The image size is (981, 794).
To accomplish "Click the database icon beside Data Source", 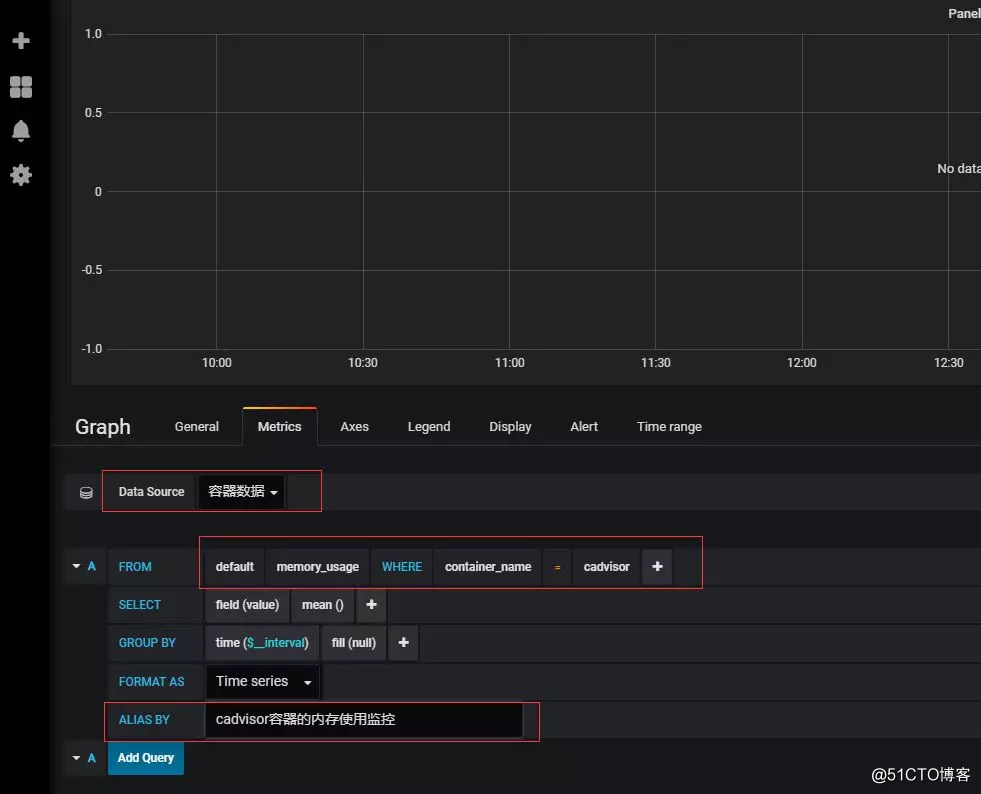I will [x=86, y=492].
